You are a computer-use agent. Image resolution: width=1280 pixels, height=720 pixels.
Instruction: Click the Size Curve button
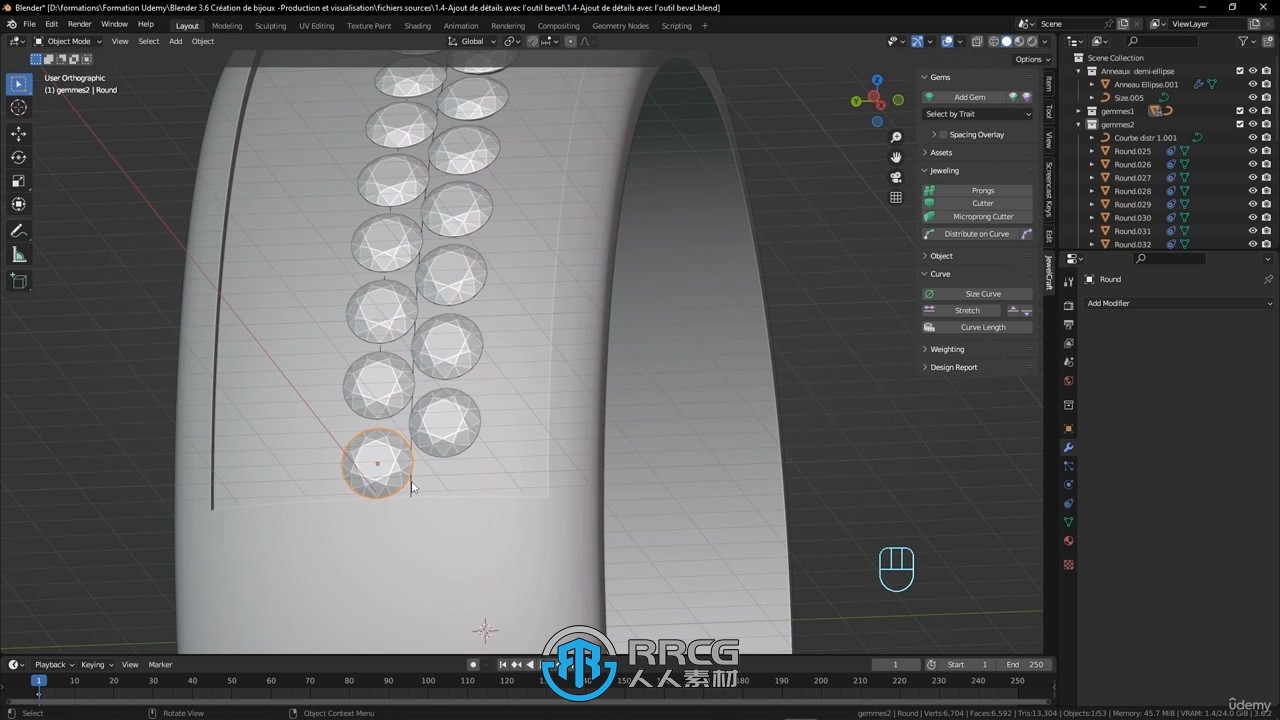[x=982, y=294]
